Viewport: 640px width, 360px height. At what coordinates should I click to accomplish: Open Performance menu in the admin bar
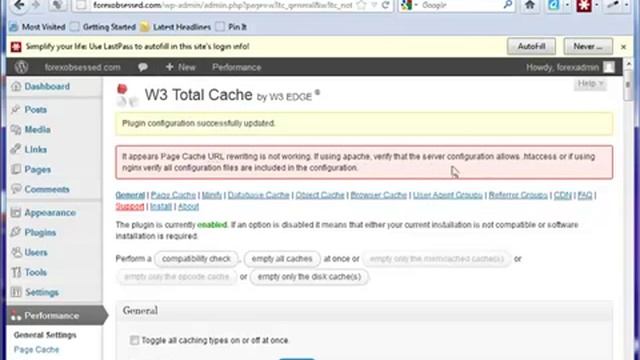click(236, 67)
